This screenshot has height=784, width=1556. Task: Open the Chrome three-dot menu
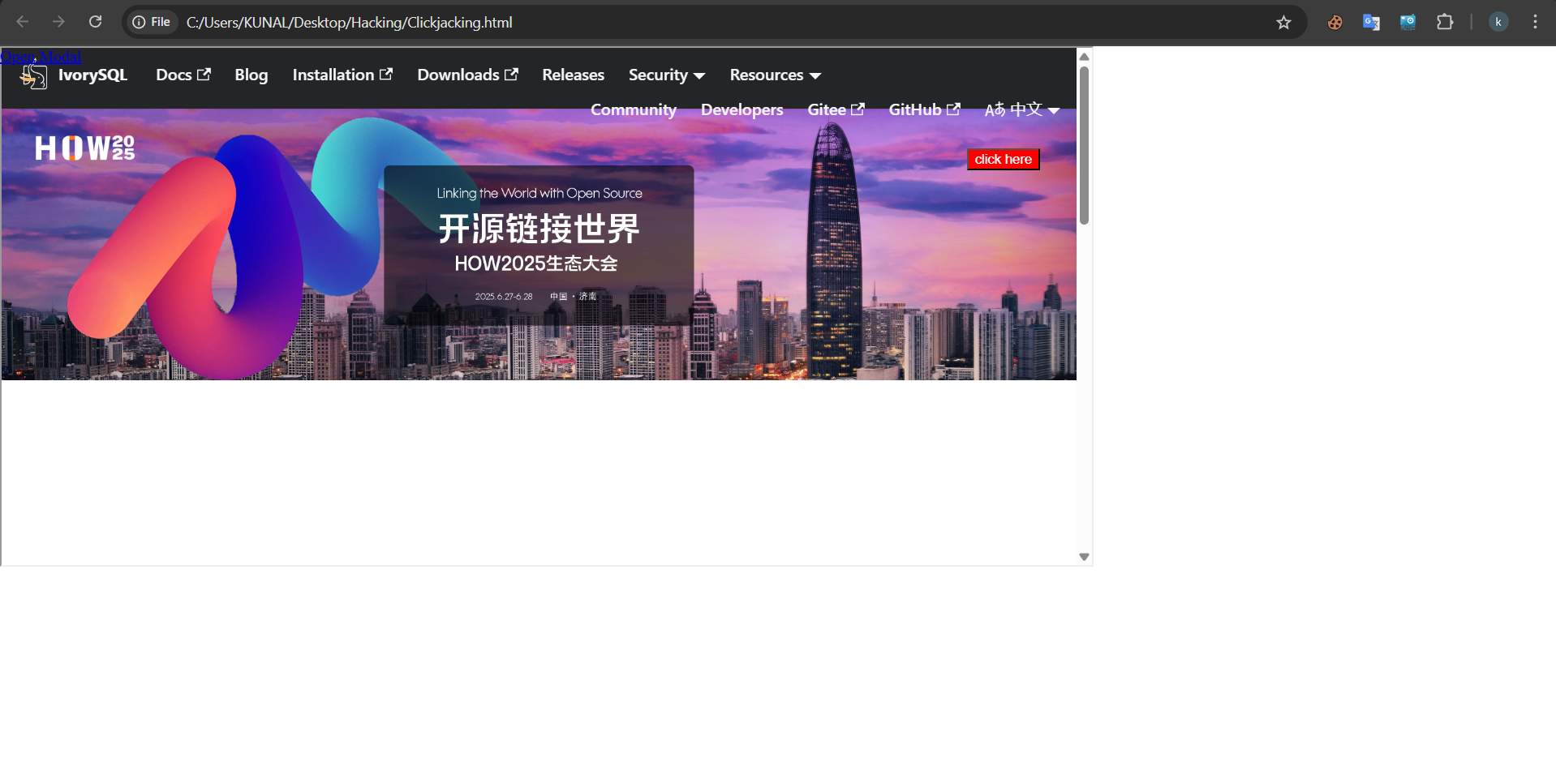pos(1535,22)
